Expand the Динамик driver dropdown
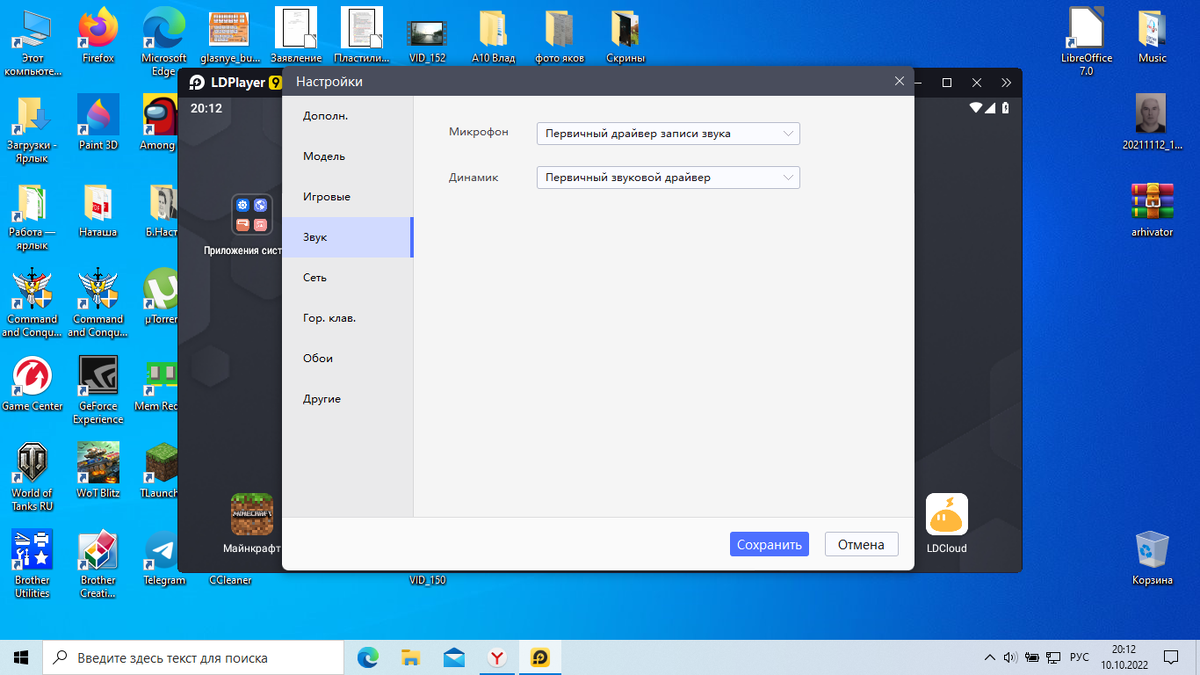 point(668,177)
